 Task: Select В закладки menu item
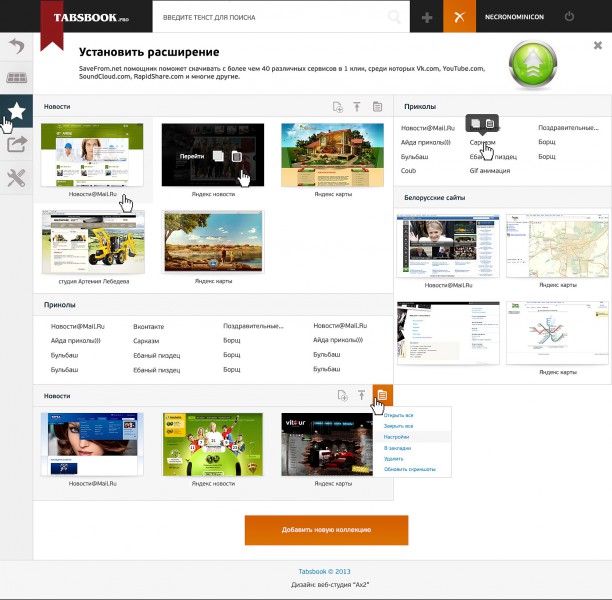397,448
